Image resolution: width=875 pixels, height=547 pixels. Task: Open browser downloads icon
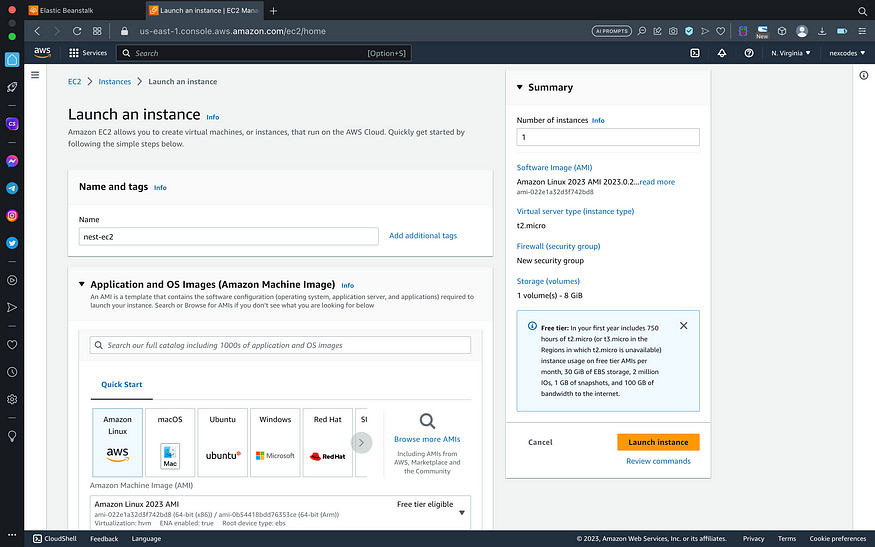pyautogui.click(x=822, y=31)
